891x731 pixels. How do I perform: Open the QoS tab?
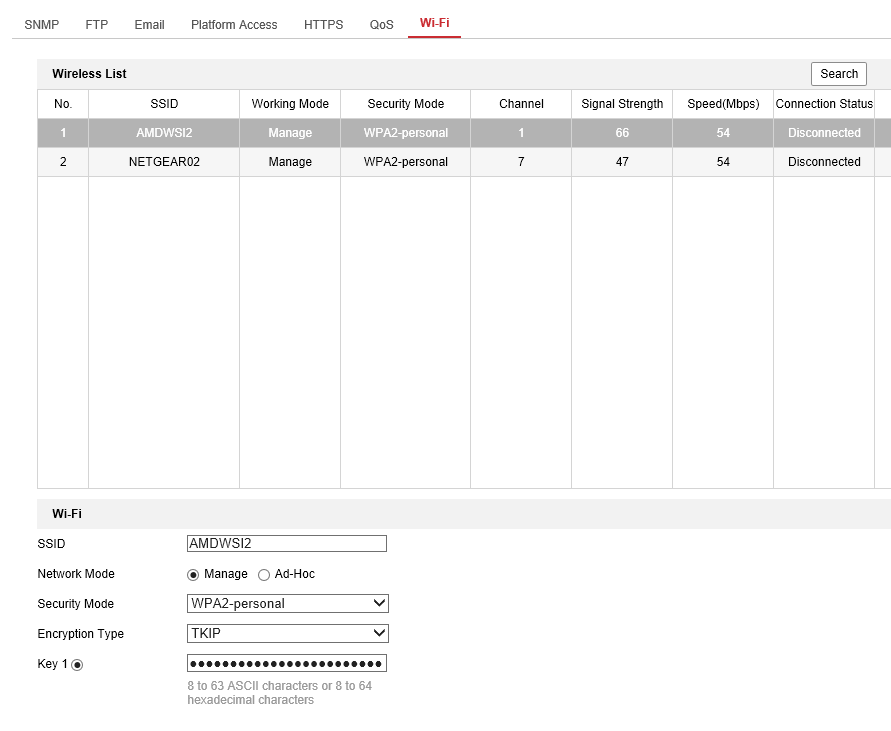381,24
